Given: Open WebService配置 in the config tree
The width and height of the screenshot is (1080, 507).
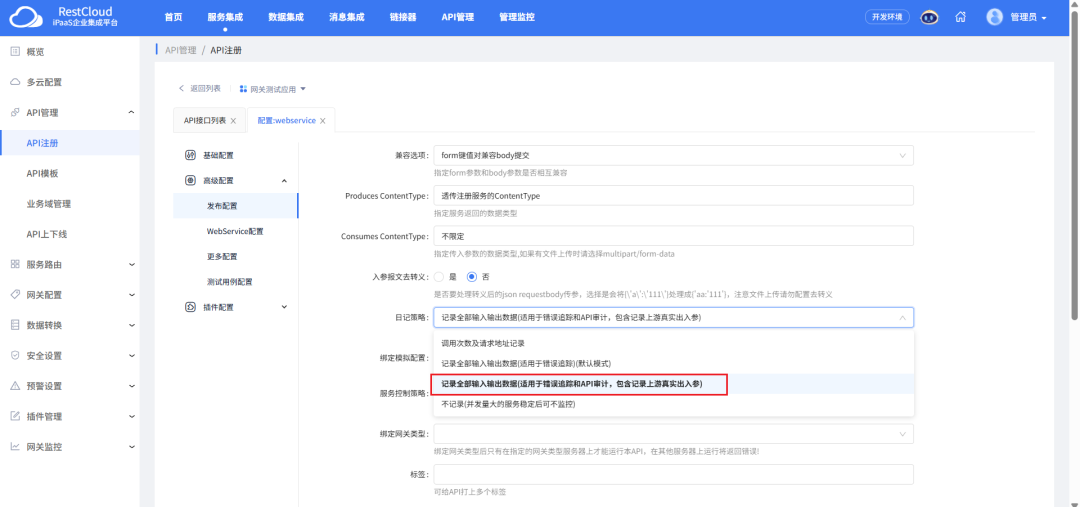Looking at the screenshot, I should [x=235, y=231].
